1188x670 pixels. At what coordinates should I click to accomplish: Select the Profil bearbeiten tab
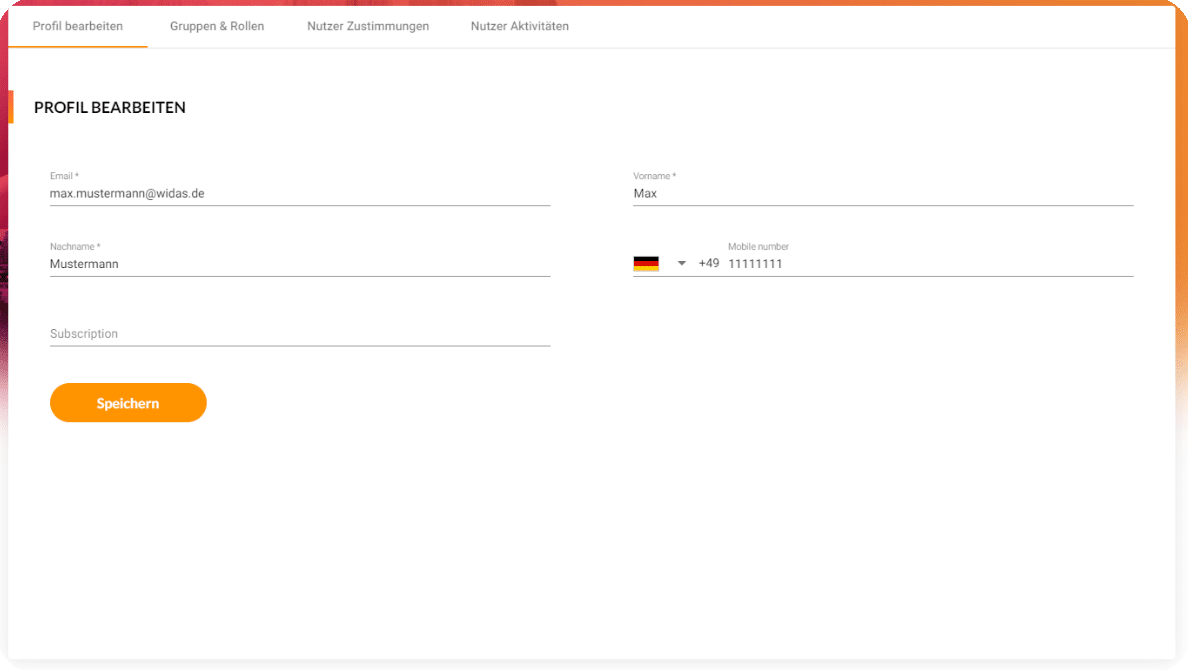coord(78,26)
